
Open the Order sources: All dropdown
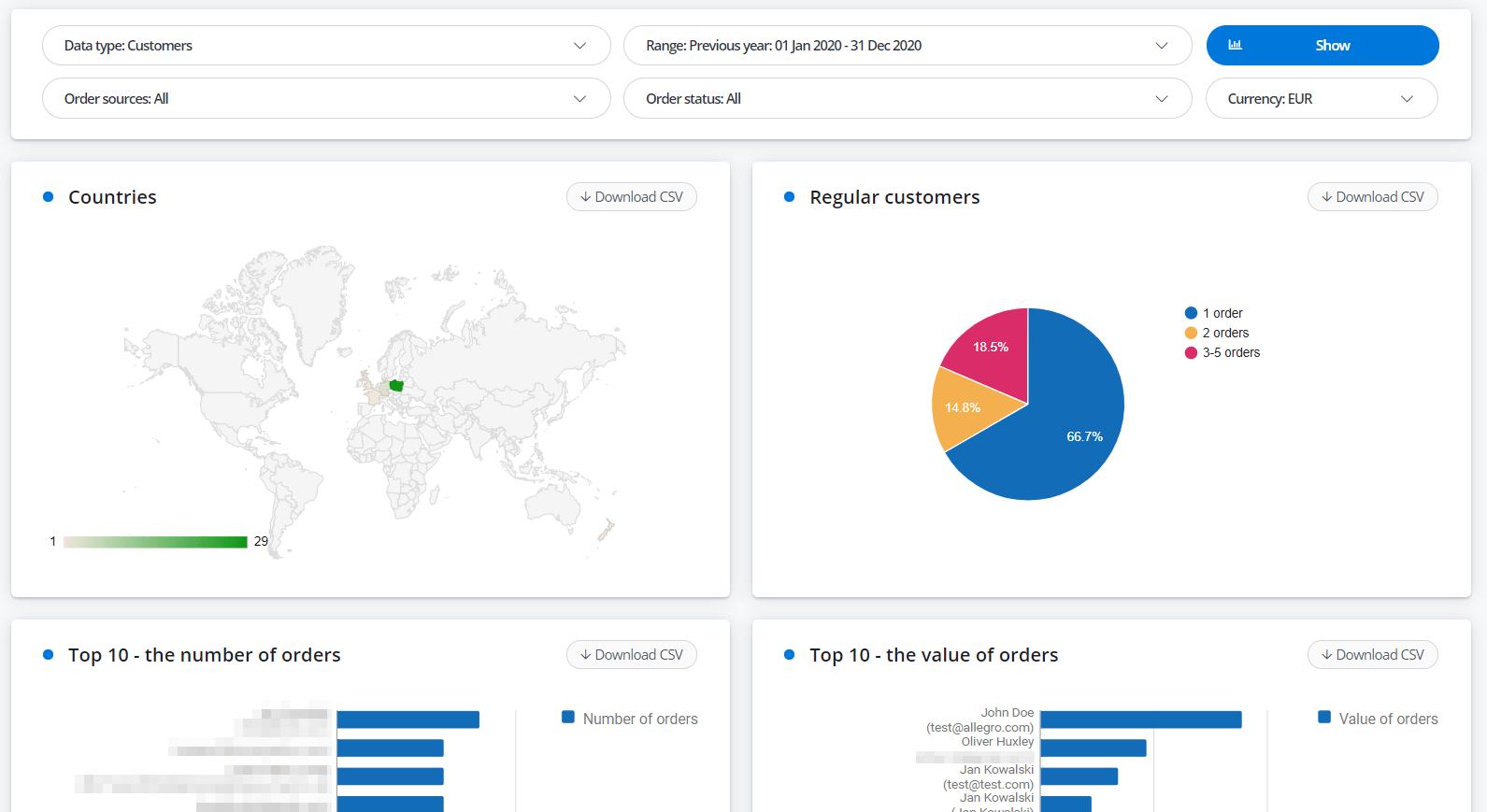click(x=326, y=98)
